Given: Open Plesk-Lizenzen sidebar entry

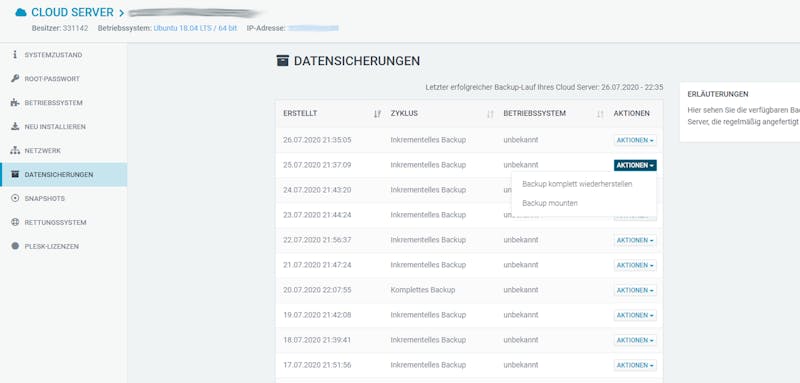Looking at the screenshot, I should (63, 246).
